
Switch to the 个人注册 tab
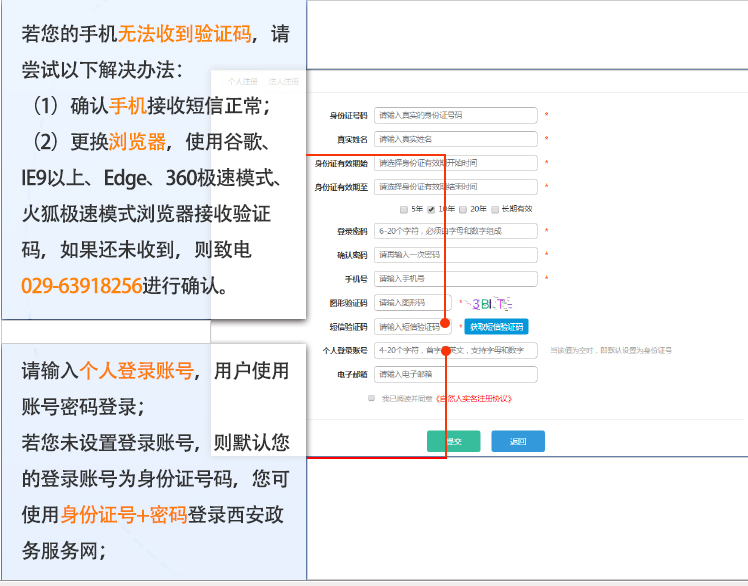pos(242,81)
